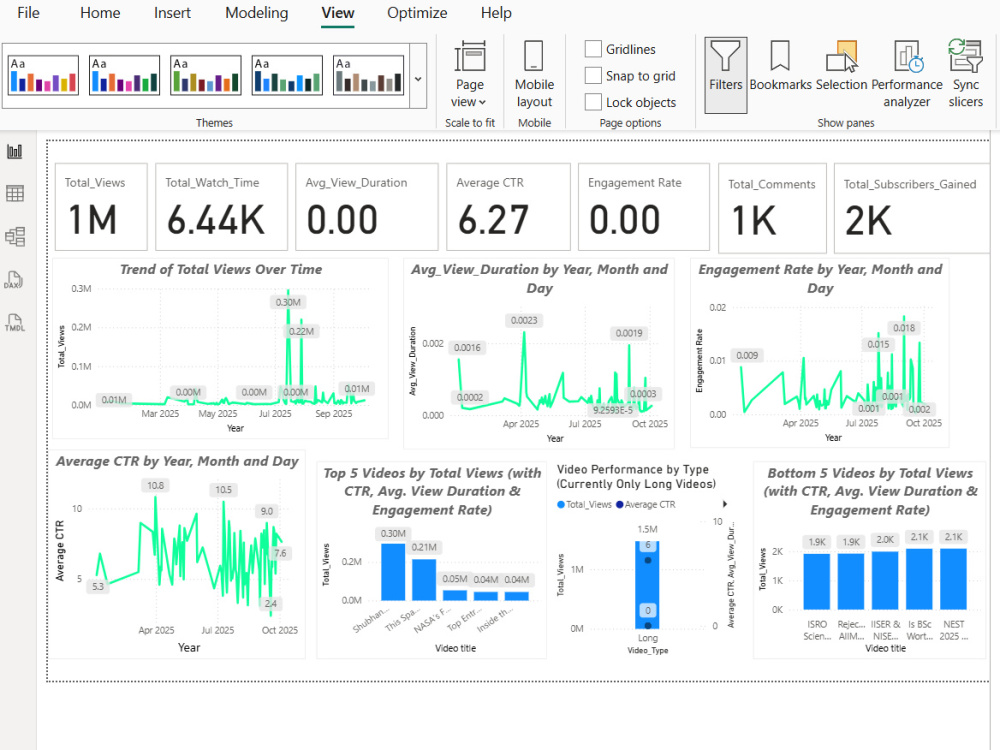Select the Total_Views card
The width and height of the screenshot is (1000, 750).
click(x=101, y=207)
